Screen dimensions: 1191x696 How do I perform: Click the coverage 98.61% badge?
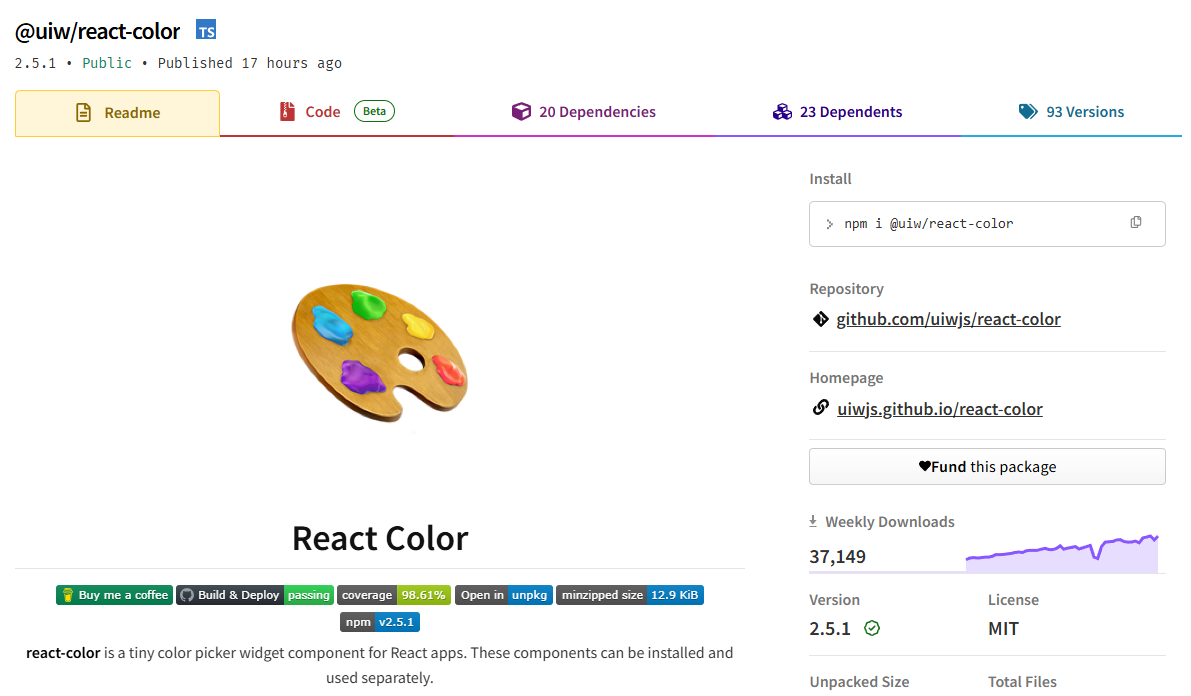click(393, 594)
